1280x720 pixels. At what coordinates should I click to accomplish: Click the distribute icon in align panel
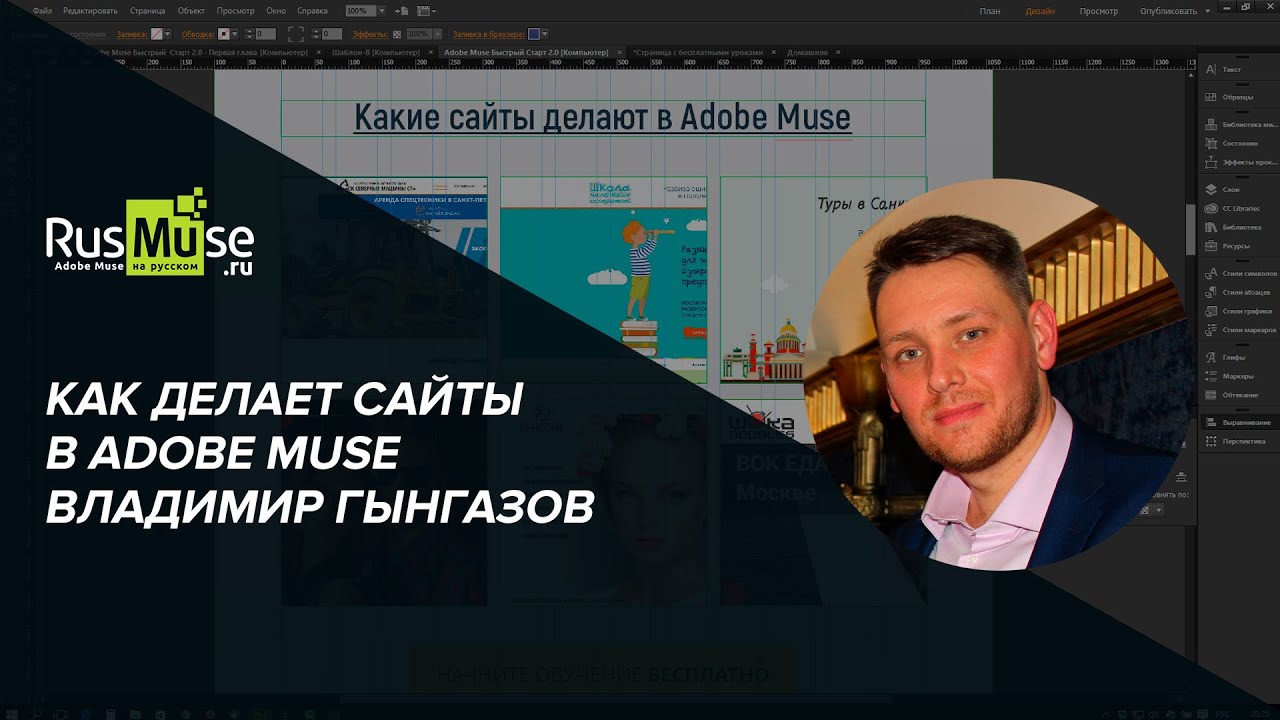(1181, 477)
